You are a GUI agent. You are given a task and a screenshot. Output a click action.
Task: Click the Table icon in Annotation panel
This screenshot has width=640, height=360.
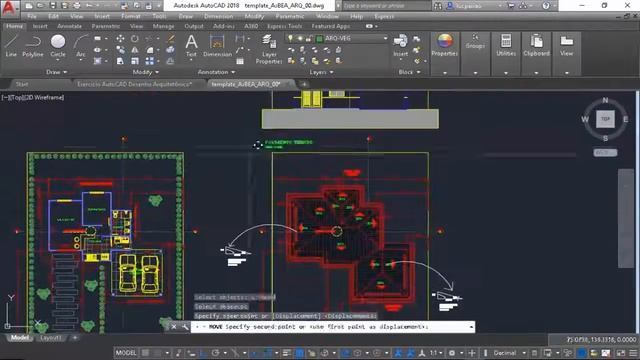point(240,61)
